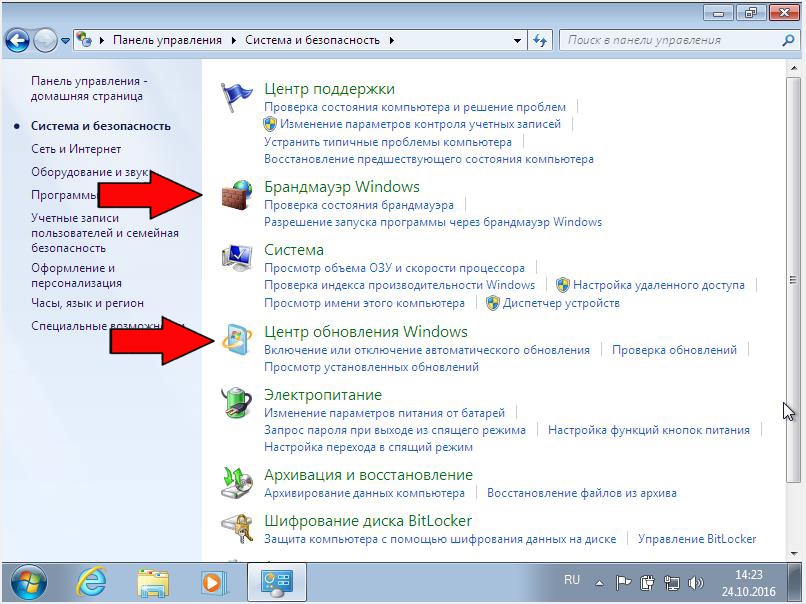Open the System monitor icon

pos(237,258)
